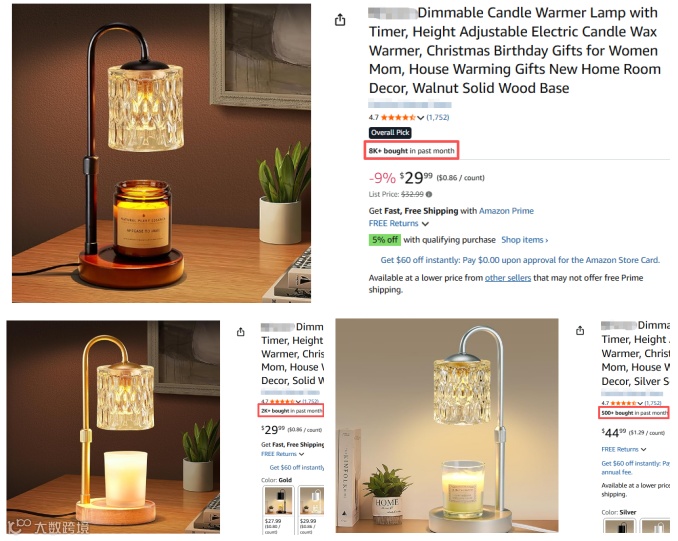Click the gold lamp product image
This screenshot has width=678, height=541.
tap(113, 426)
